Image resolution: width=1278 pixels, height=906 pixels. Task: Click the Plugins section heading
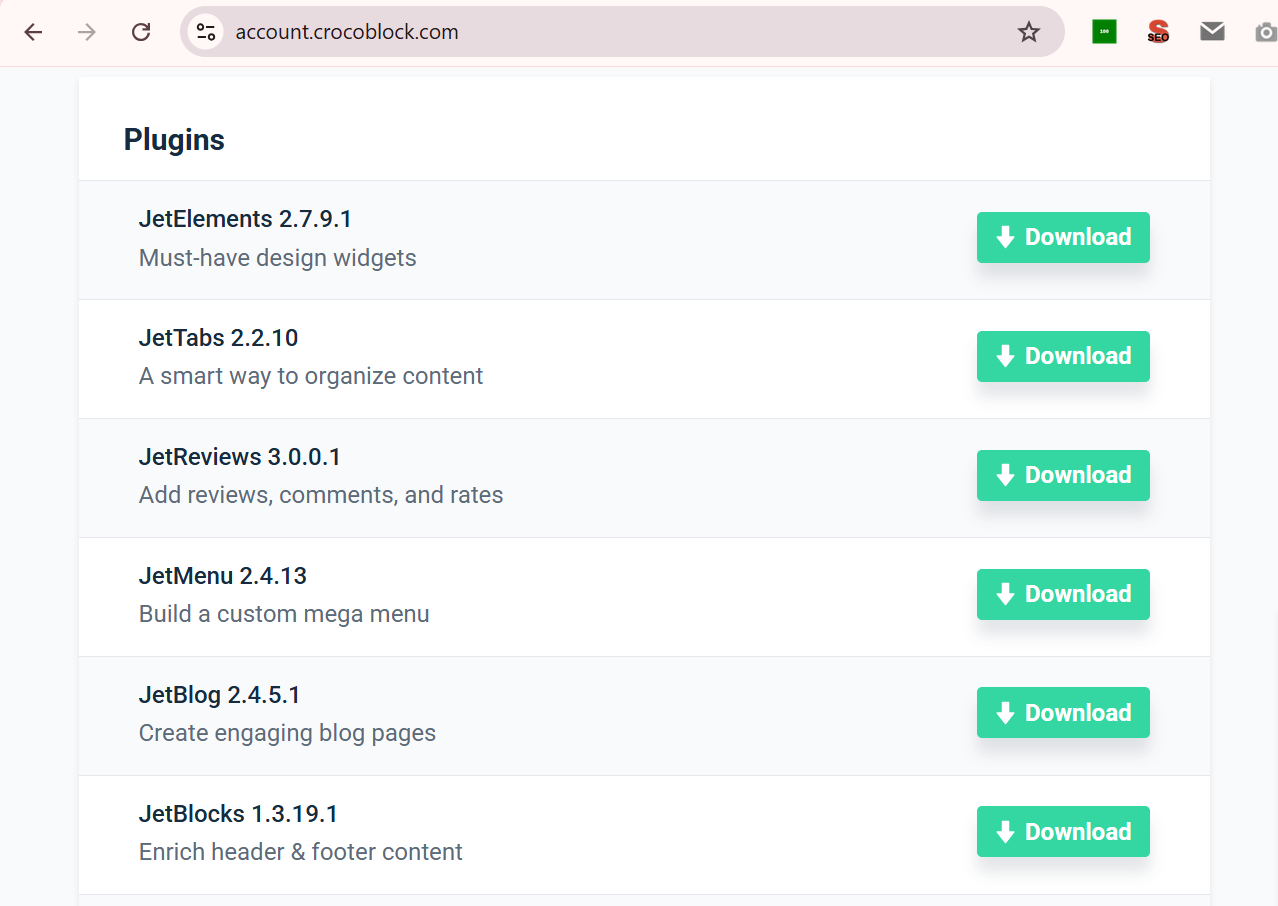(174, 140)
